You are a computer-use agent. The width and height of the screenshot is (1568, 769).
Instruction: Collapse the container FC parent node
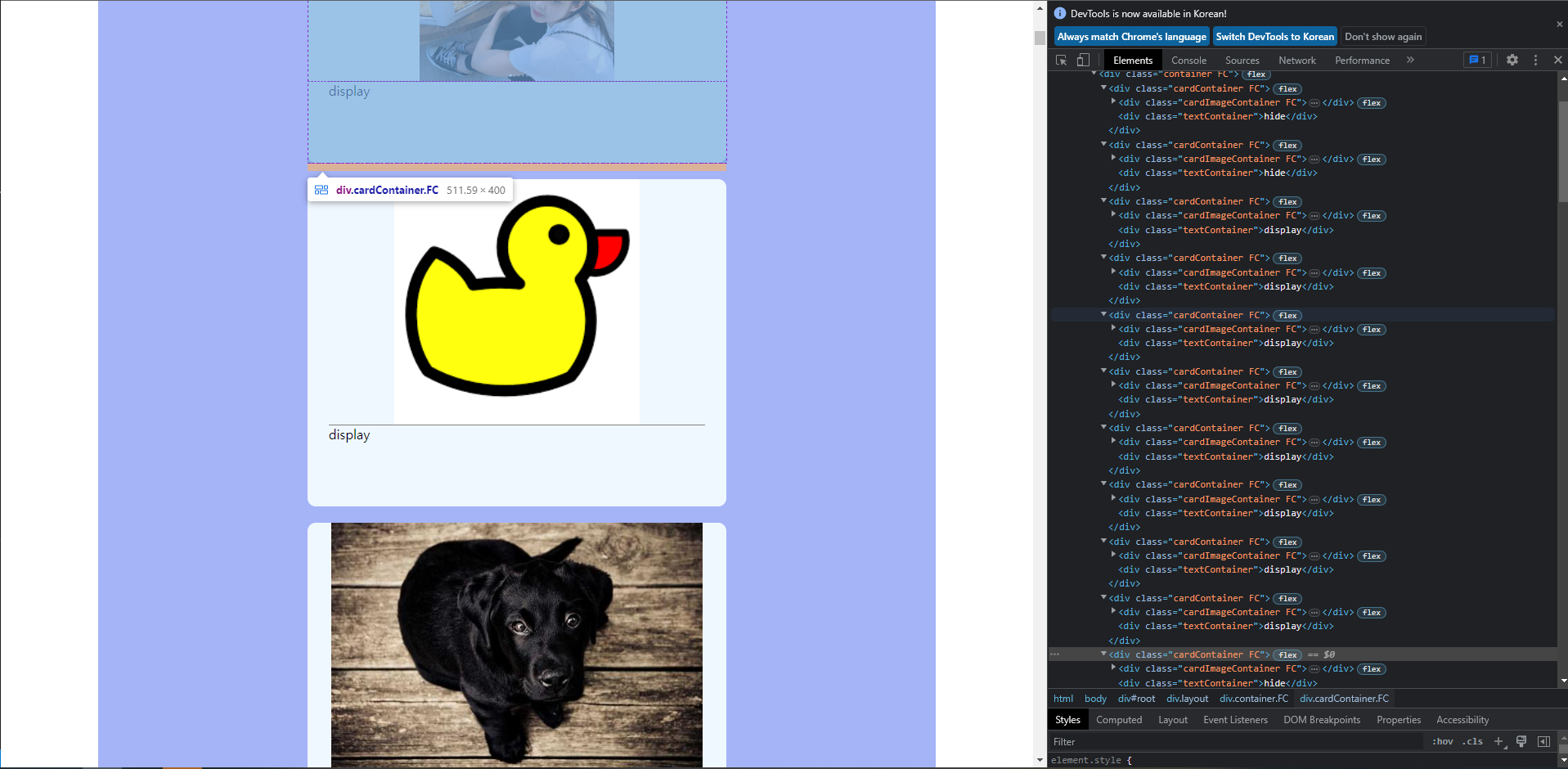[1094, 74]
